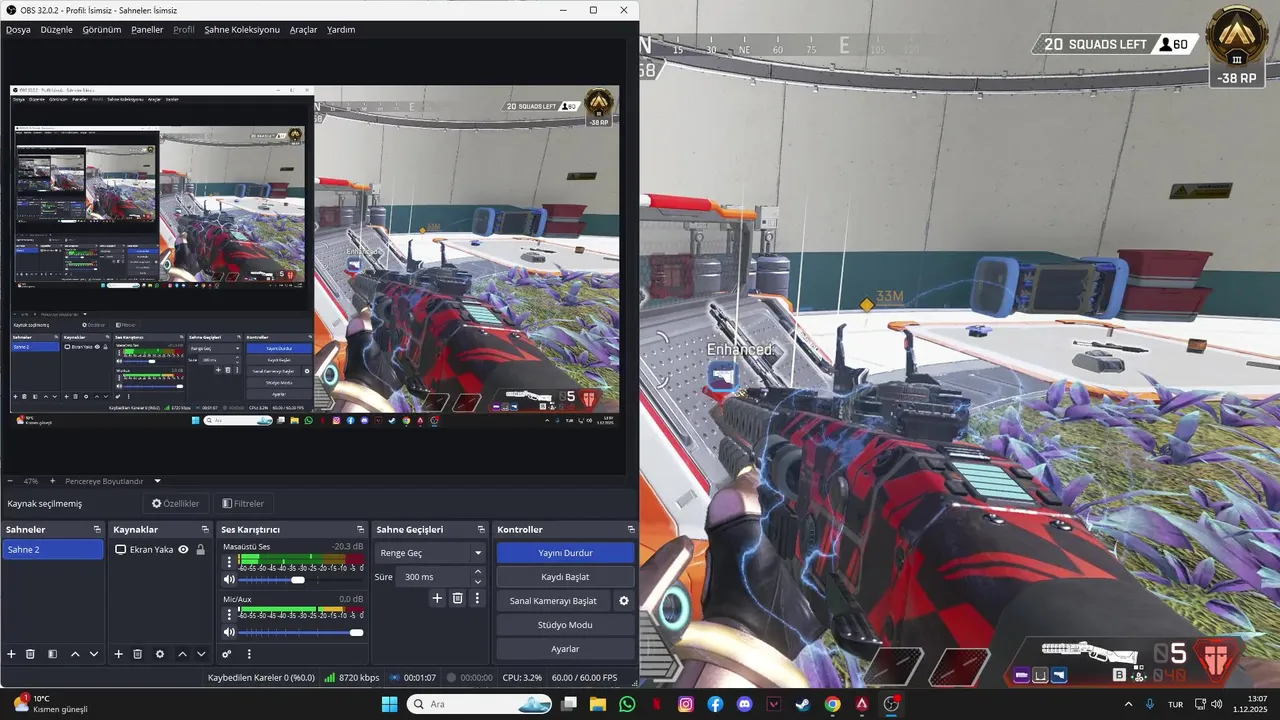Open scene filters icon in Sahneler panel
This screenshot has width=1280, height=720.
tap(52, 654)
